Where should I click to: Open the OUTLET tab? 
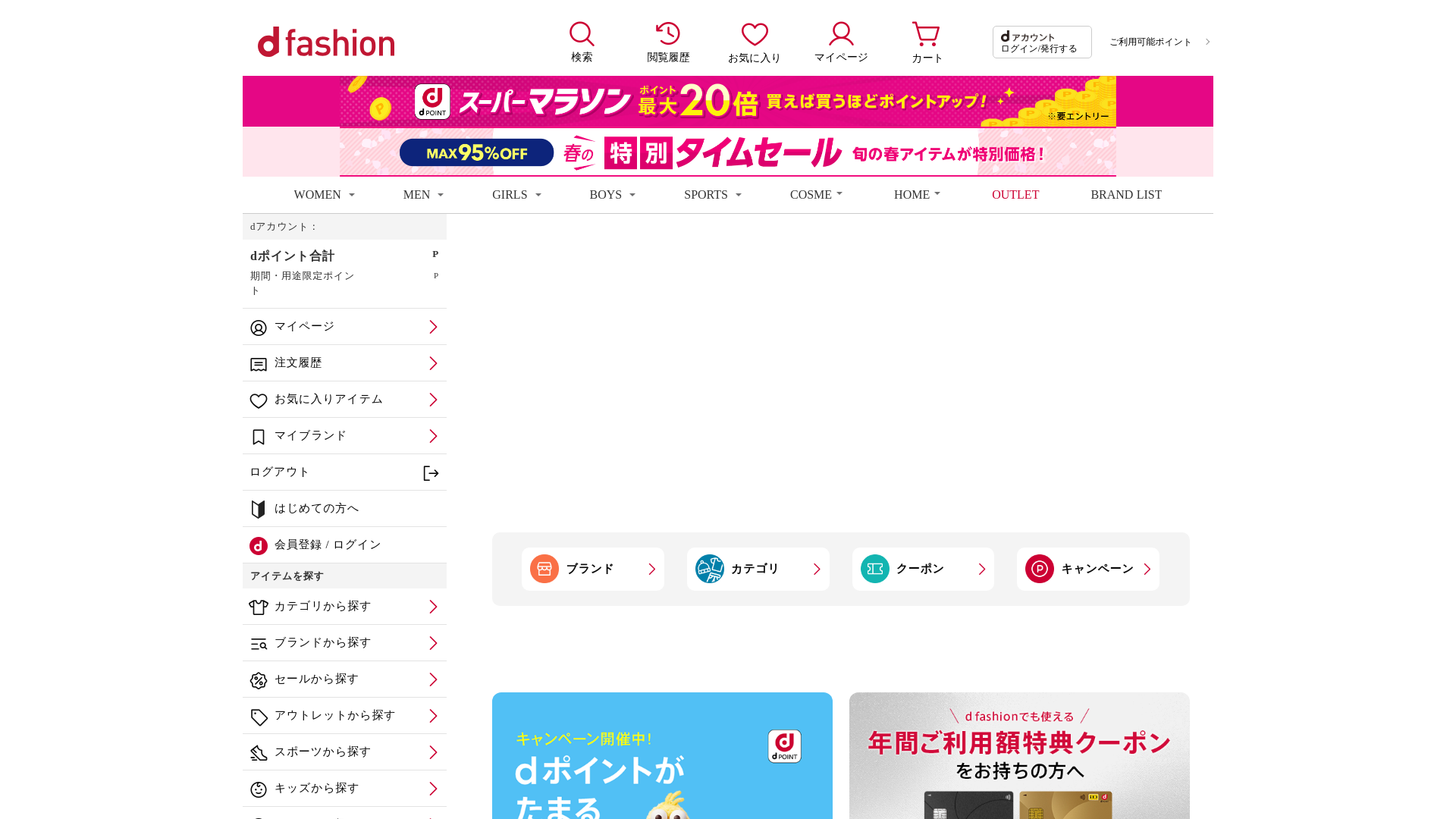1015,195
